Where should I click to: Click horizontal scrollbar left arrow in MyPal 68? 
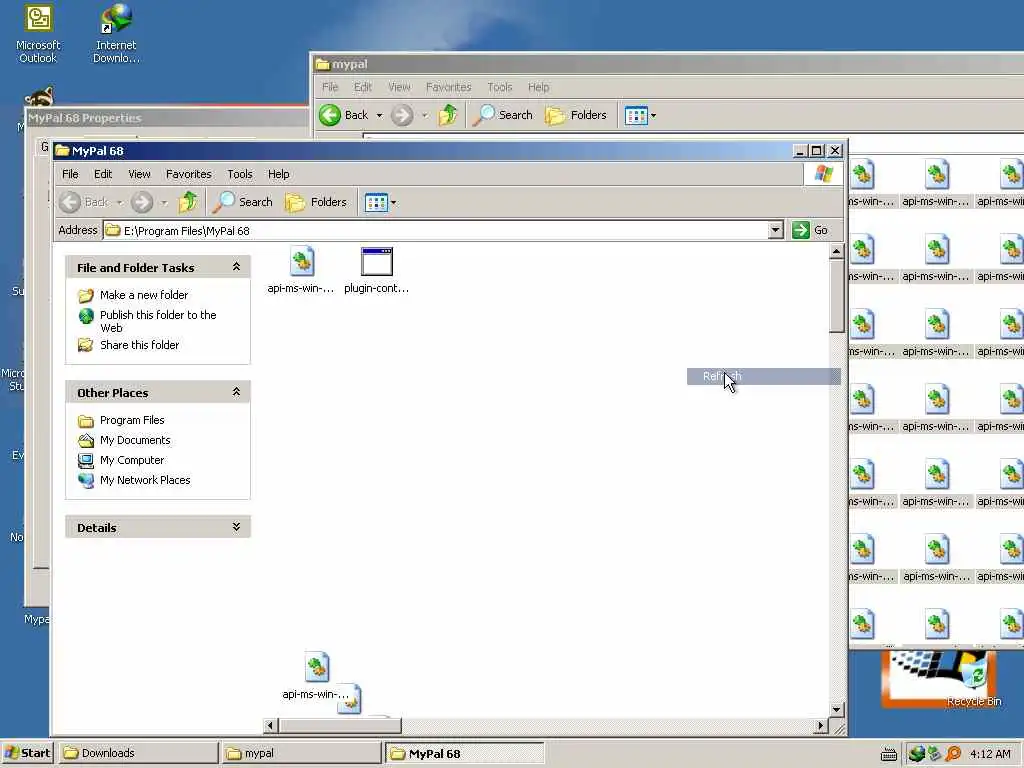(271, 726)
